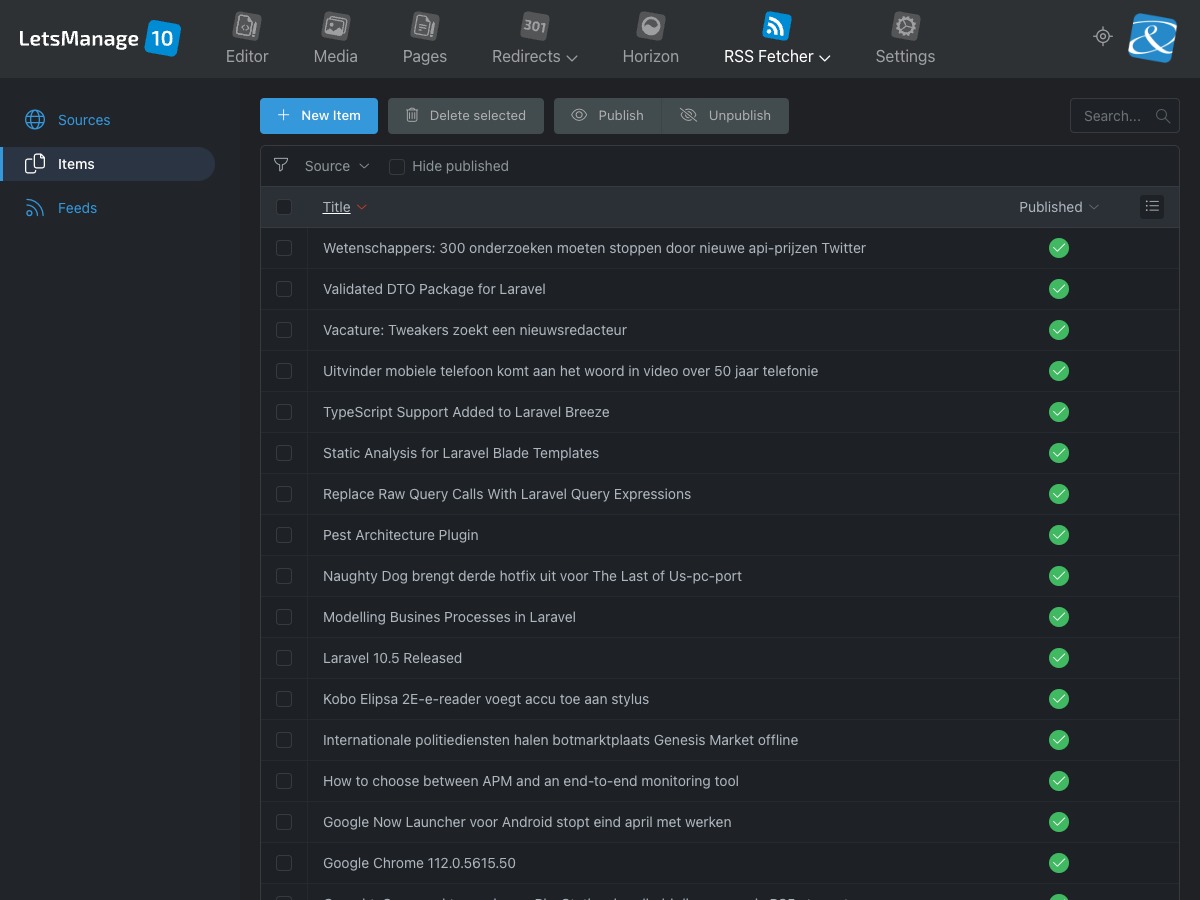Create a New Item
This screenshot has height=900, width=1200.
pyautogui.click(x=319, y=116)
